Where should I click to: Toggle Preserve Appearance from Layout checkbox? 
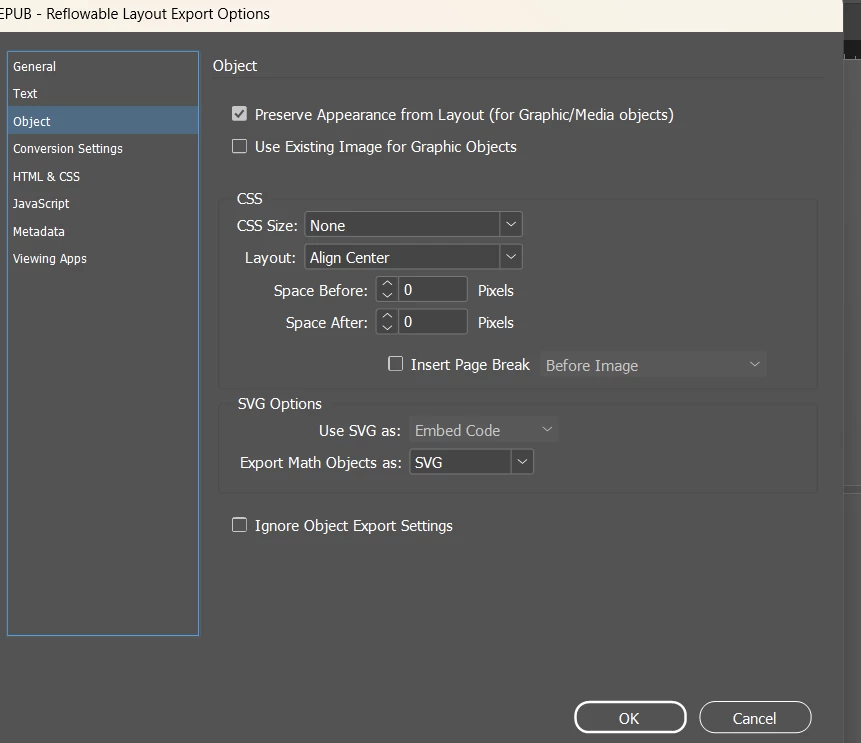pyautogui.click(x=239, y=114)
